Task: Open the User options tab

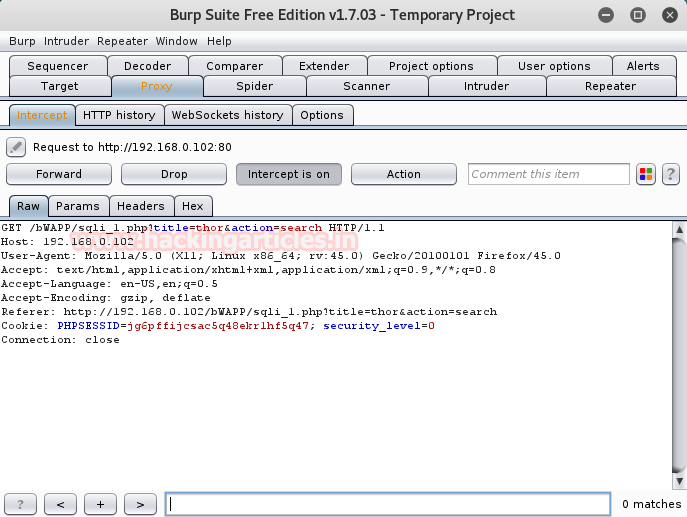Action: coord(554,66)
